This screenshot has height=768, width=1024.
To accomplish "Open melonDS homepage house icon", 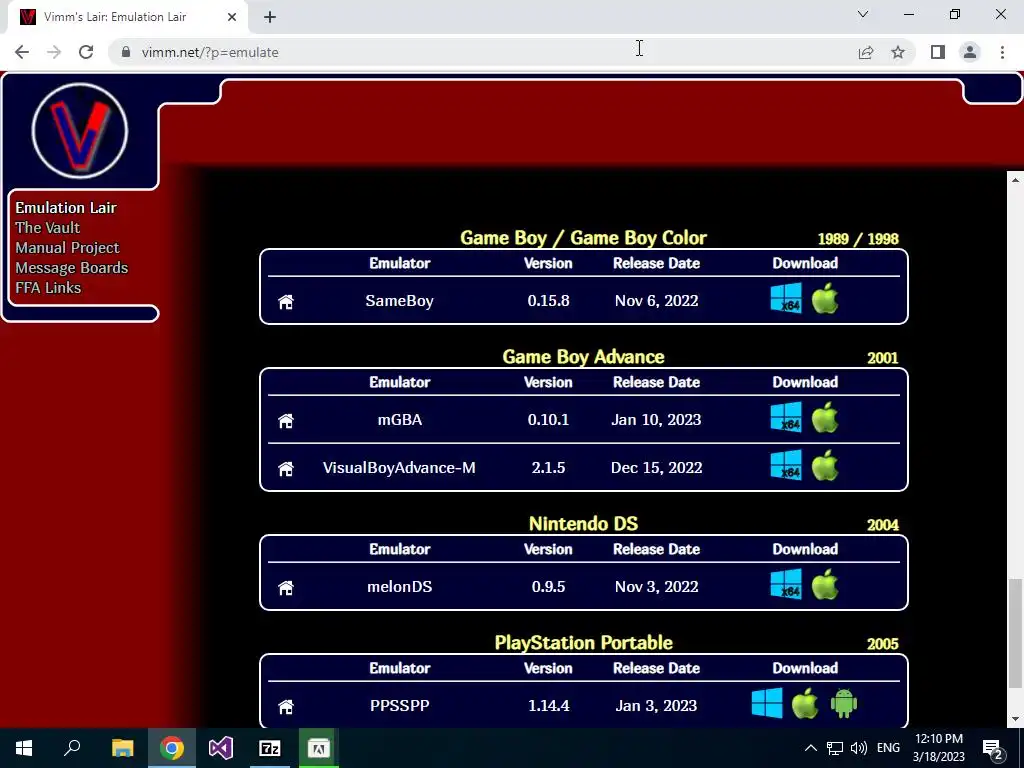I will pyautogui.click(x=286, y=588).
